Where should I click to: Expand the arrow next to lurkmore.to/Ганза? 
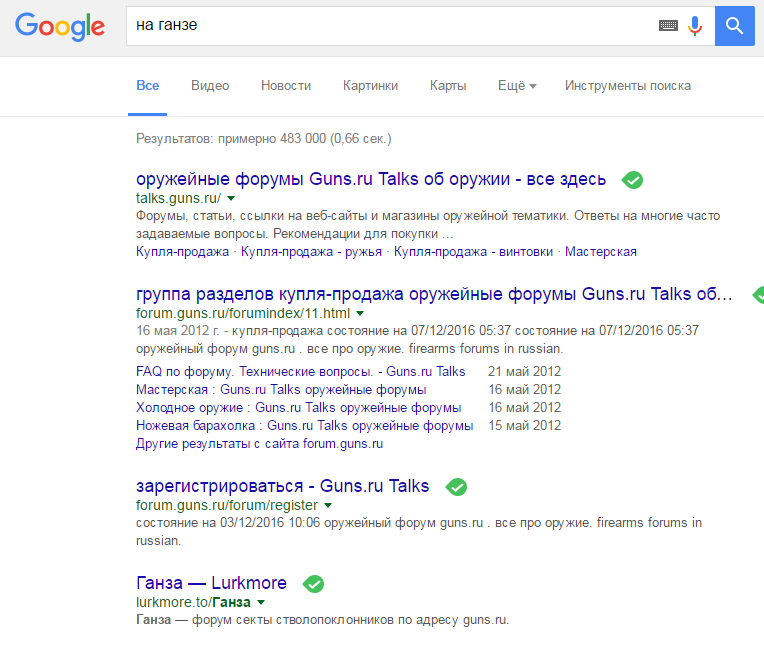click(x=261, y=602)
